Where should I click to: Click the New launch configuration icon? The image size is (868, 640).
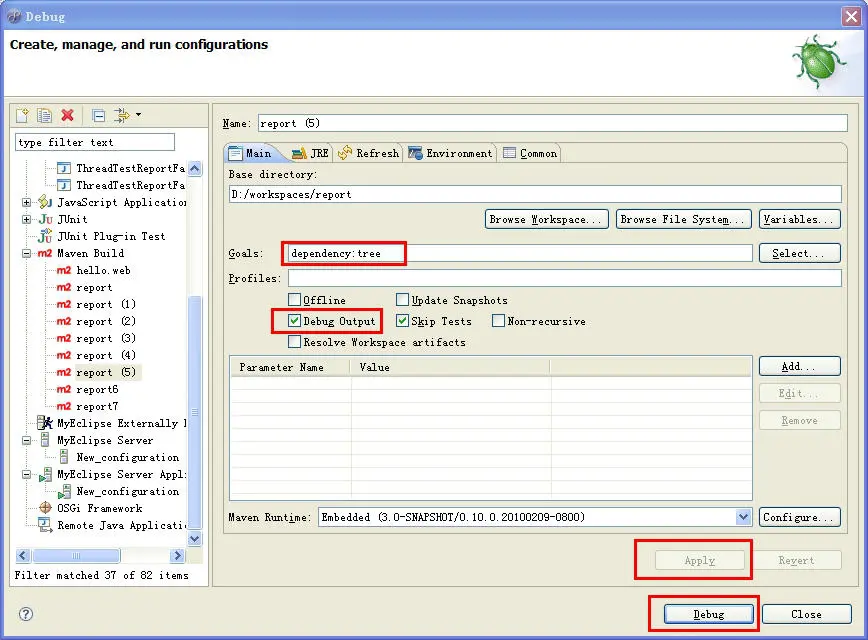pos(22,116)
